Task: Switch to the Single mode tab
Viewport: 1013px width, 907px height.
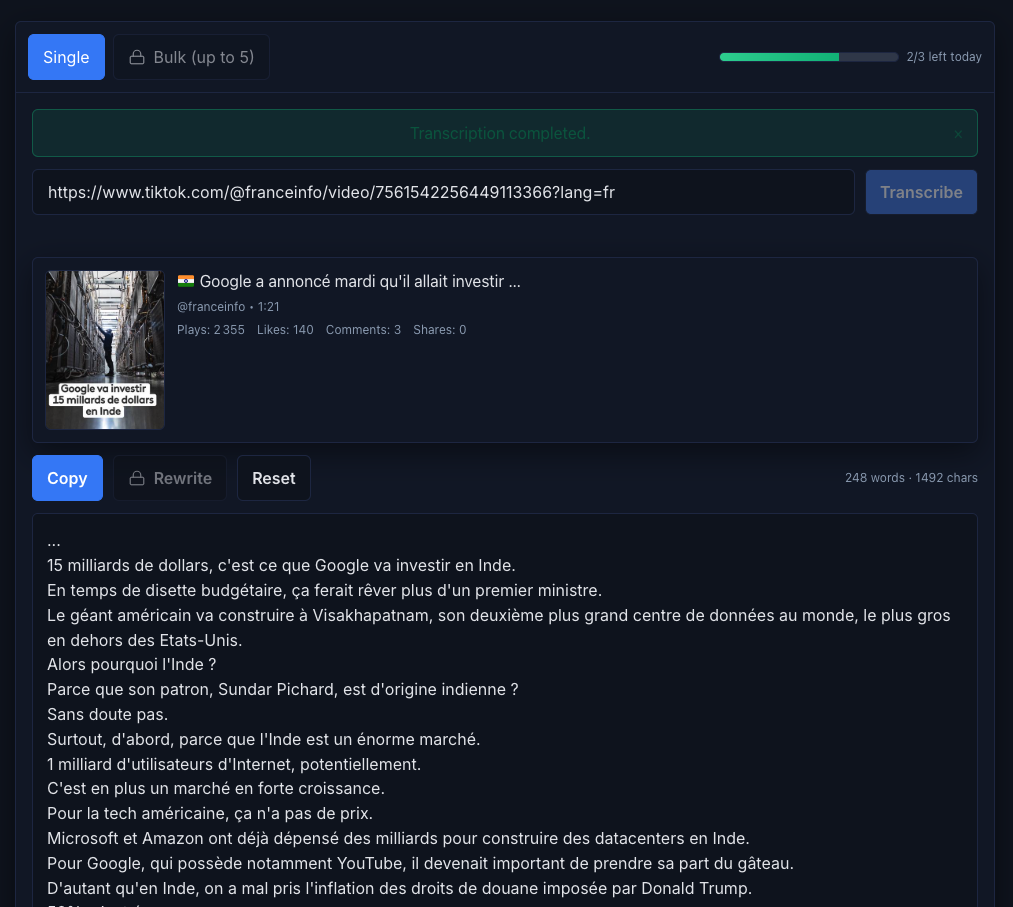Action: point(66,57)
